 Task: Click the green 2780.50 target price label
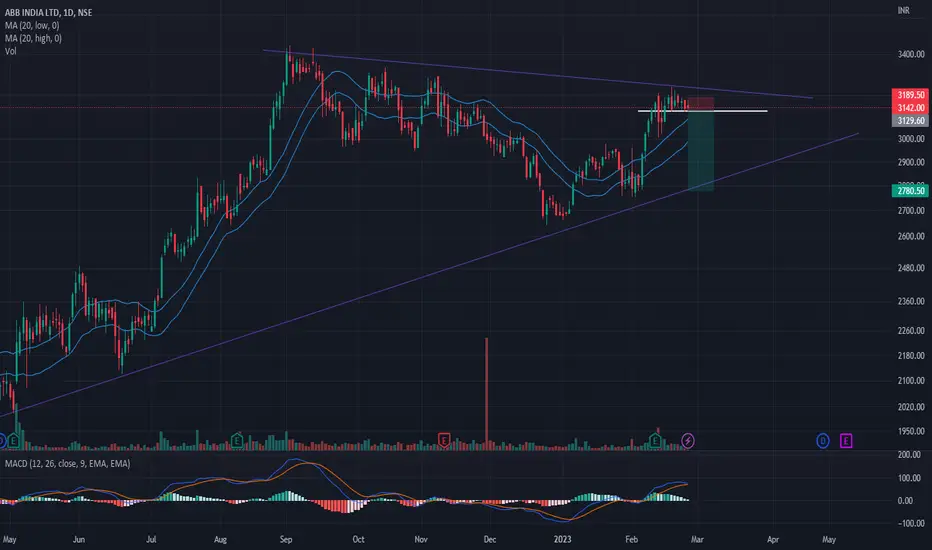pyautogui.click(x=910, y=191)
